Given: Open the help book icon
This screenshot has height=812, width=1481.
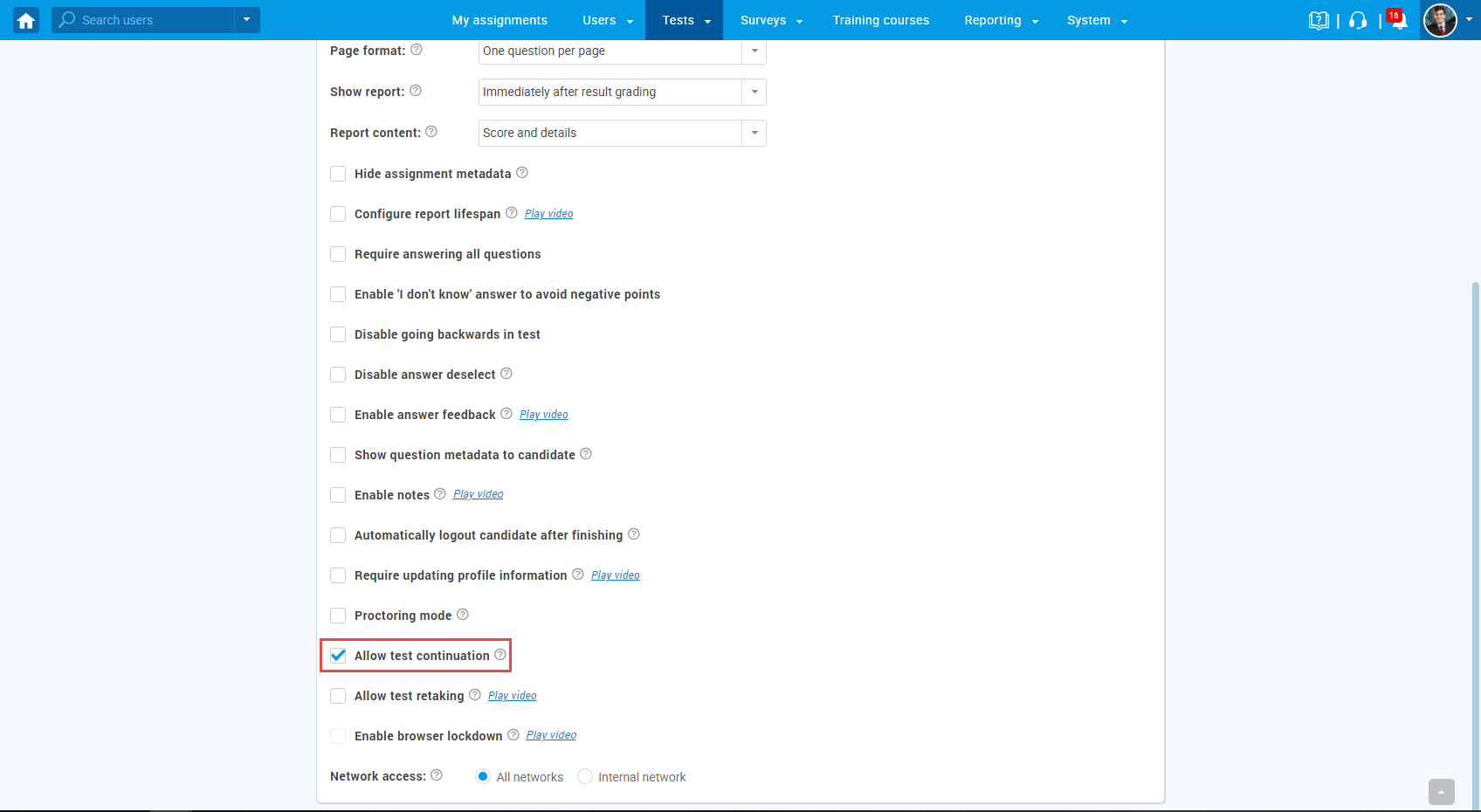Looking at the screenshot, I should [1319, 20].
